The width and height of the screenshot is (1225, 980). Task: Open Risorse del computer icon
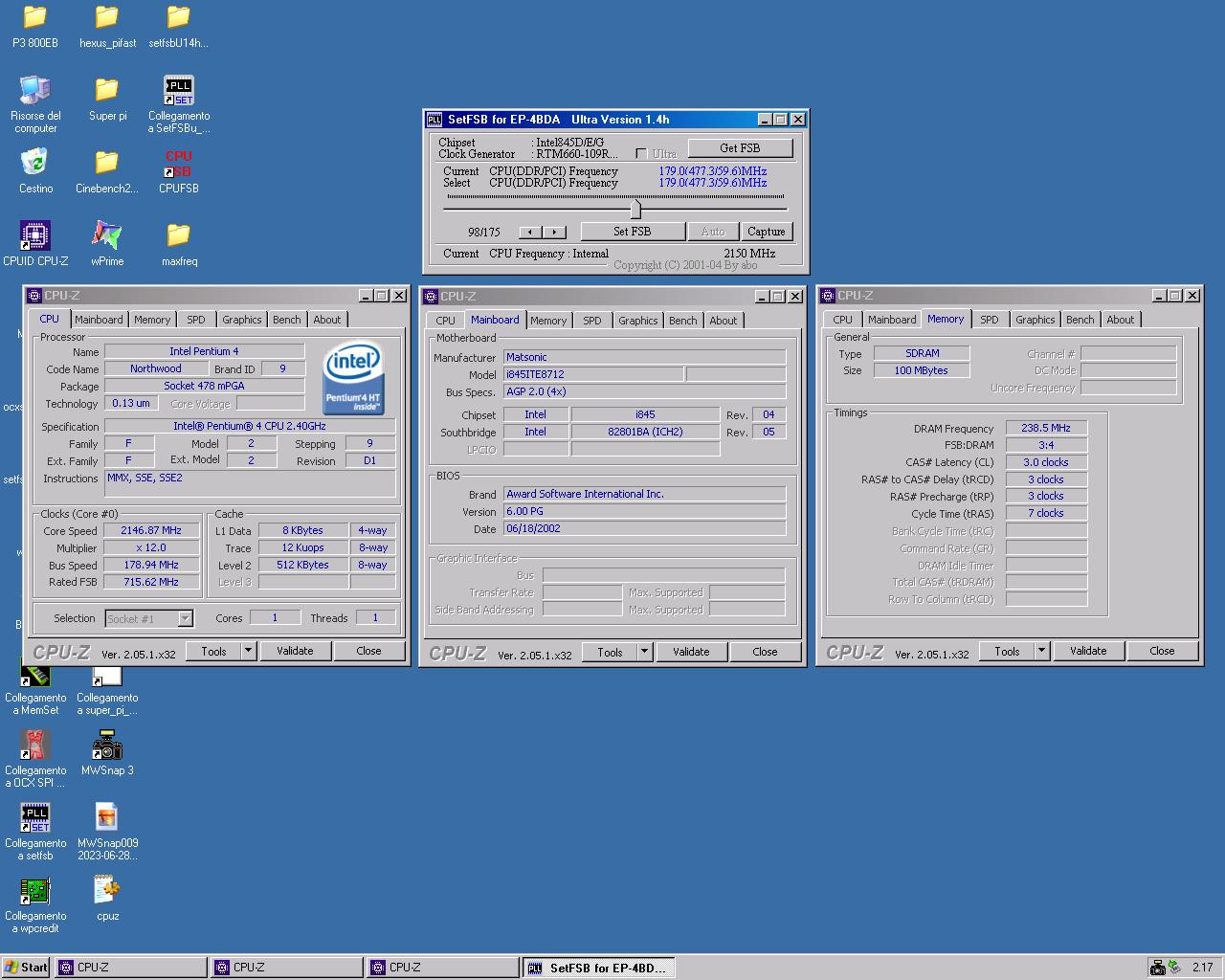35,90
